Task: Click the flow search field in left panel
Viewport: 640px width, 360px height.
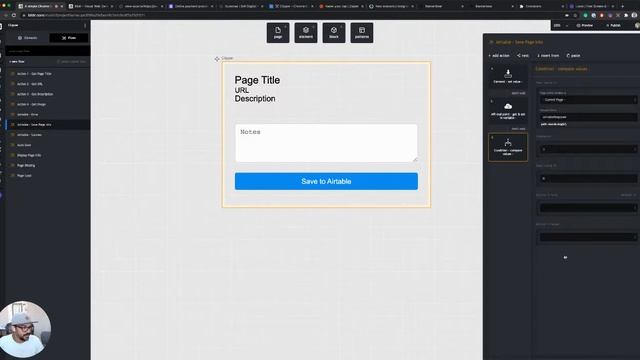Action: tap(48, 51)
